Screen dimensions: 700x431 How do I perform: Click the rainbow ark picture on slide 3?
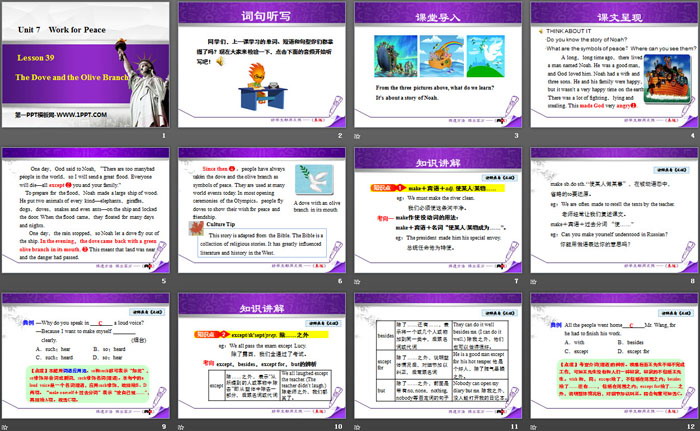[x=441, y=56]
